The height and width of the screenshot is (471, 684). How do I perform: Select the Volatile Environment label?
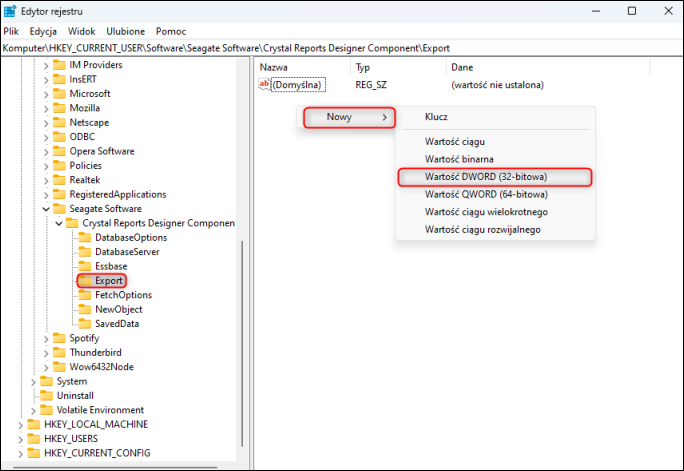pos(100,410)
